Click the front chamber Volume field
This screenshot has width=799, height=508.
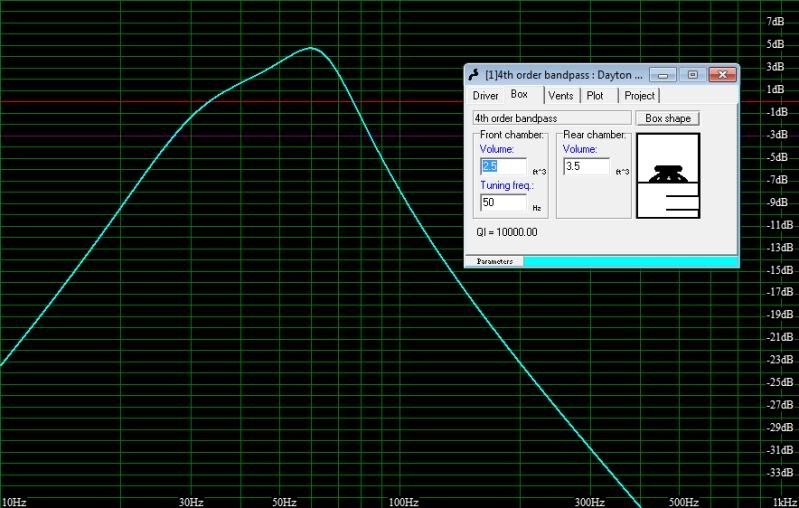coord(503,166)
